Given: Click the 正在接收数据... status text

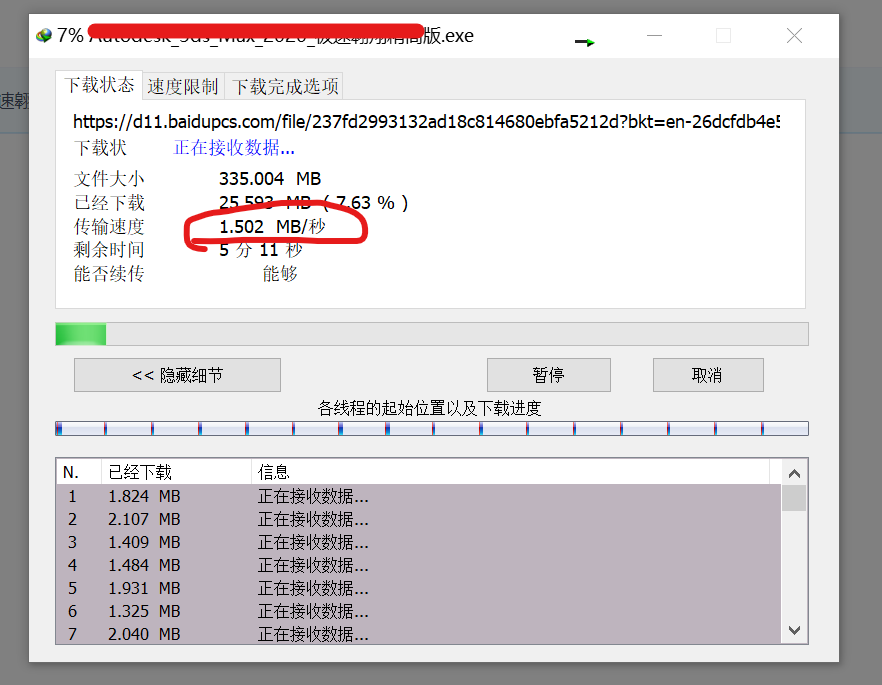Looking at the screenshot, I should 234,147.
